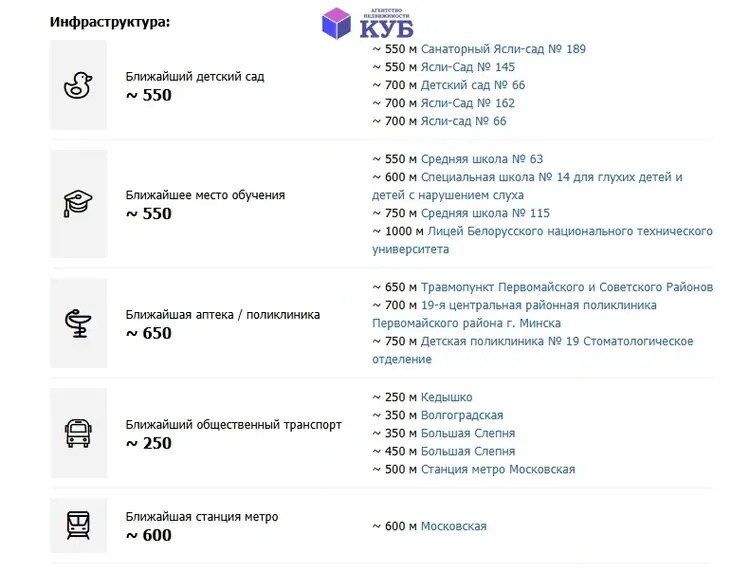Click the graduation cap education icon
The image size is (750, 571).
tap(78, 203)
